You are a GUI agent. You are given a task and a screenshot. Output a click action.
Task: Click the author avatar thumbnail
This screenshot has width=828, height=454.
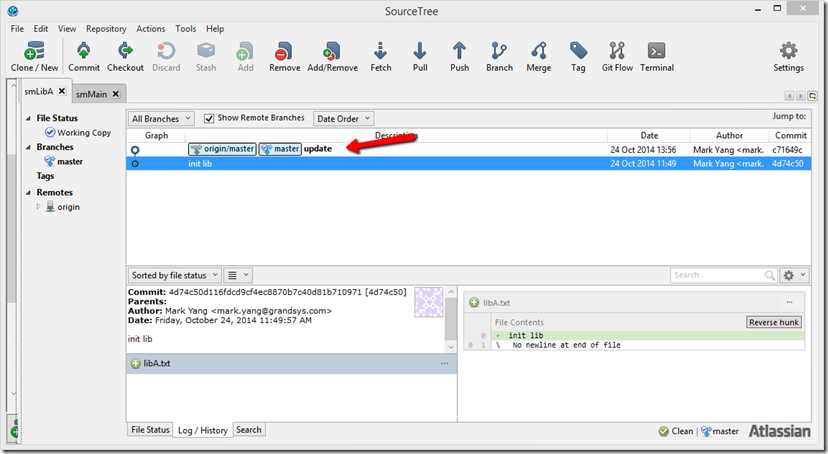pyautogui.click(x=428, y=302)
